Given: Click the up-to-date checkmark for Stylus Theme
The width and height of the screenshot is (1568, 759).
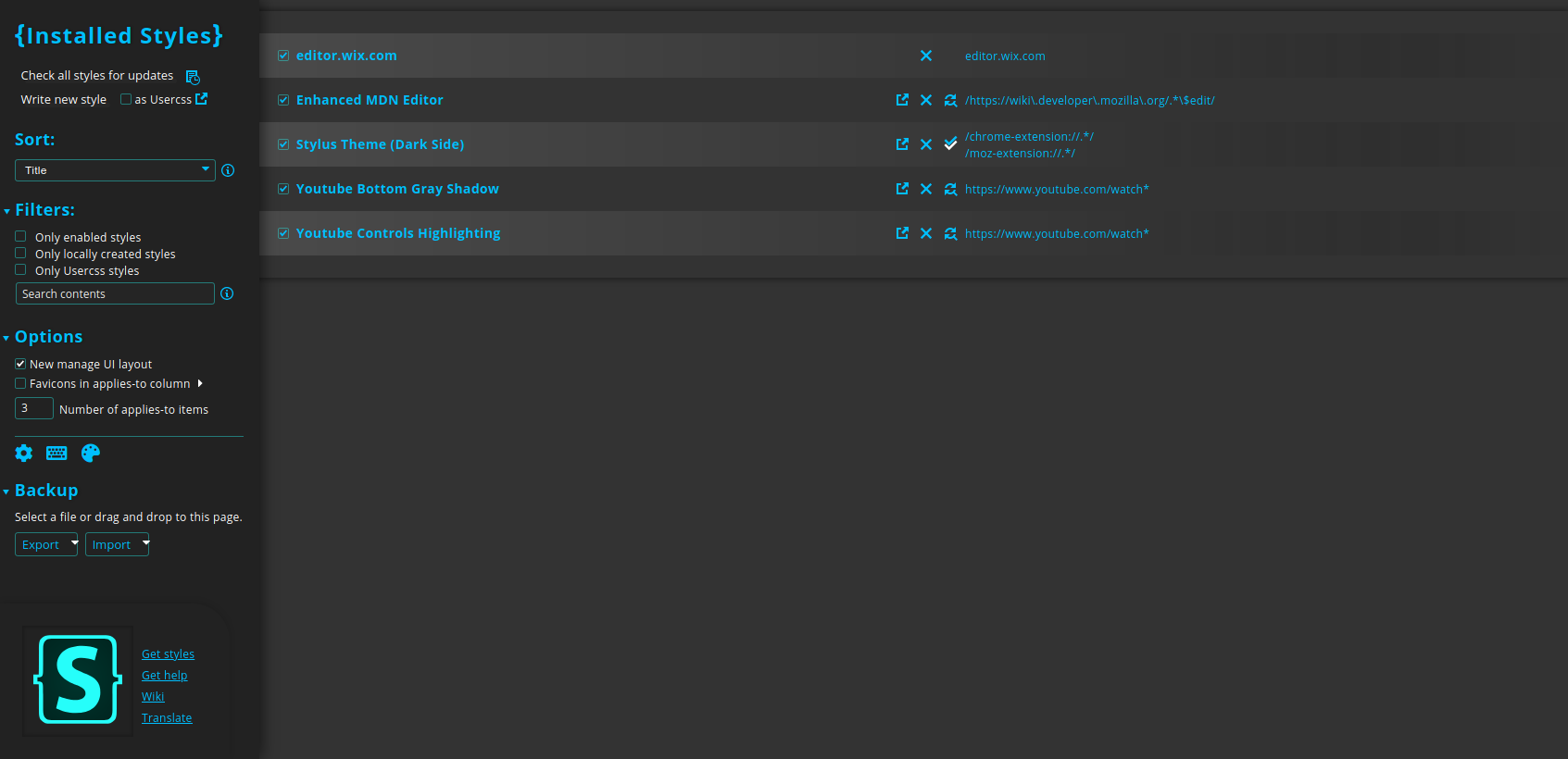Looking at the screenshot, I should (950, 143).
